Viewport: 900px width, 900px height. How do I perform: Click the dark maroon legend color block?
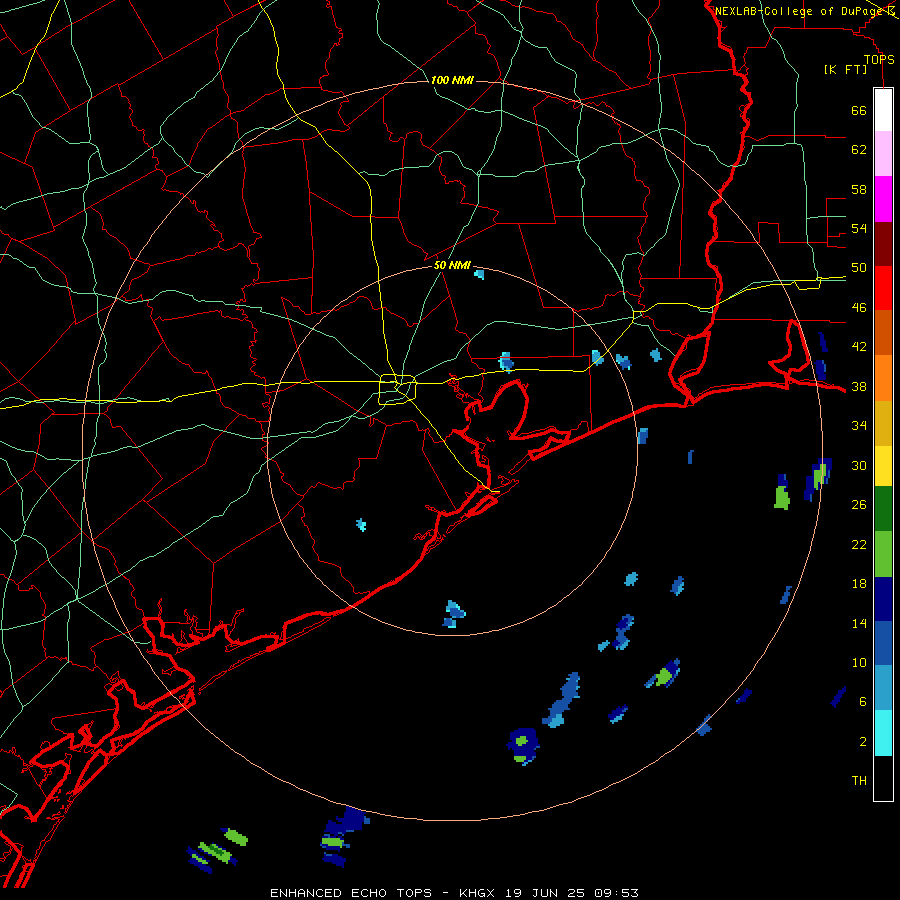(x=883, y=243)
